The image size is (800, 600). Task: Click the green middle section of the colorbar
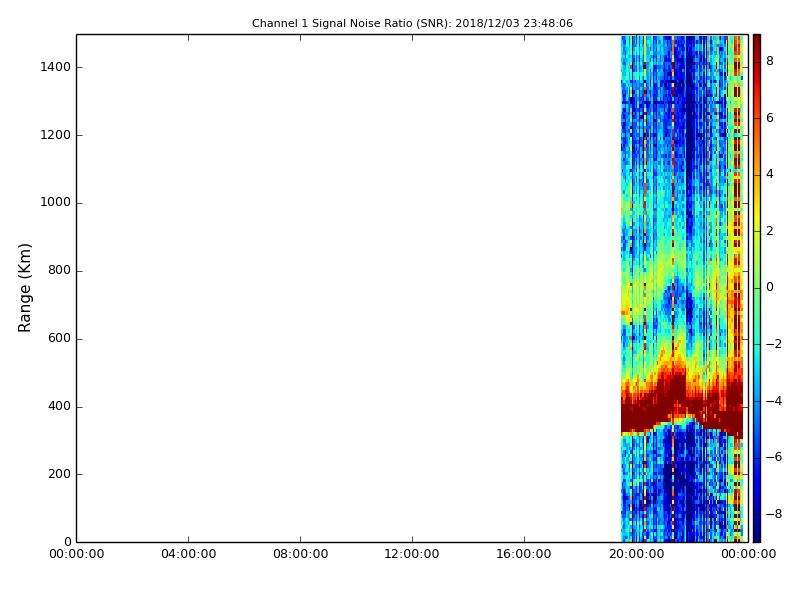point(757,288)
